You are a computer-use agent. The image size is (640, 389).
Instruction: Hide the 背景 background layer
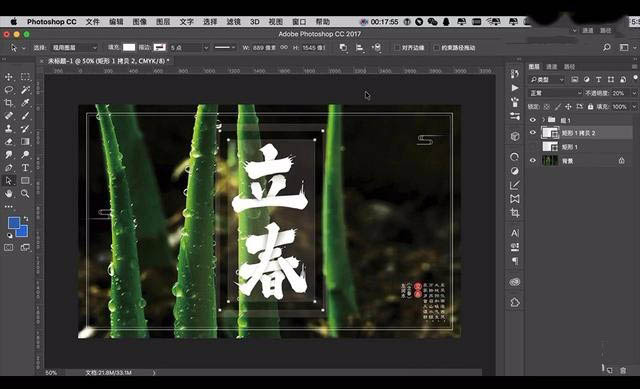(533, 160)
